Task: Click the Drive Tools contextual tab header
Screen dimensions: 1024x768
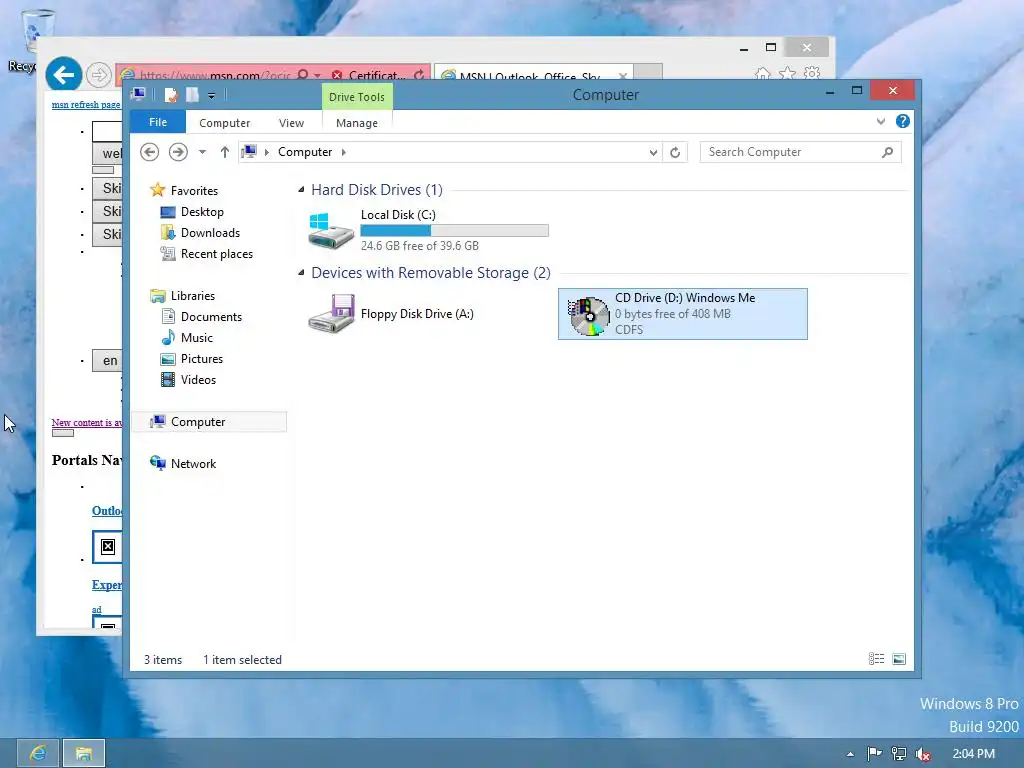Action: (x=357, y=97)
